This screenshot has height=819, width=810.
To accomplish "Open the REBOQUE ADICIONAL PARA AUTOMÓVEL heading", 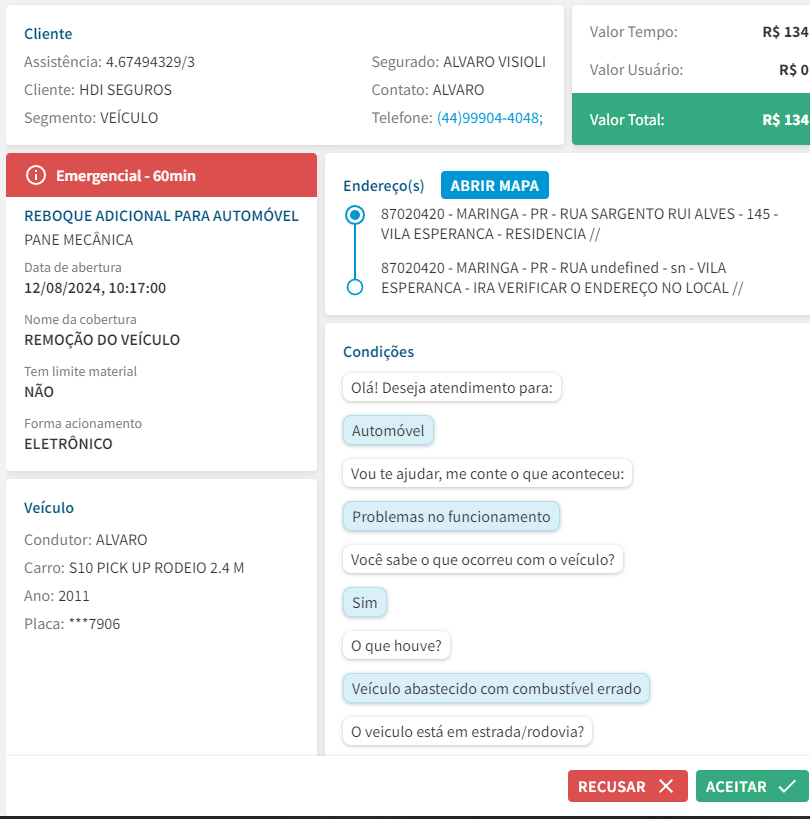I will pyautogui.click(x=161, y=216).
